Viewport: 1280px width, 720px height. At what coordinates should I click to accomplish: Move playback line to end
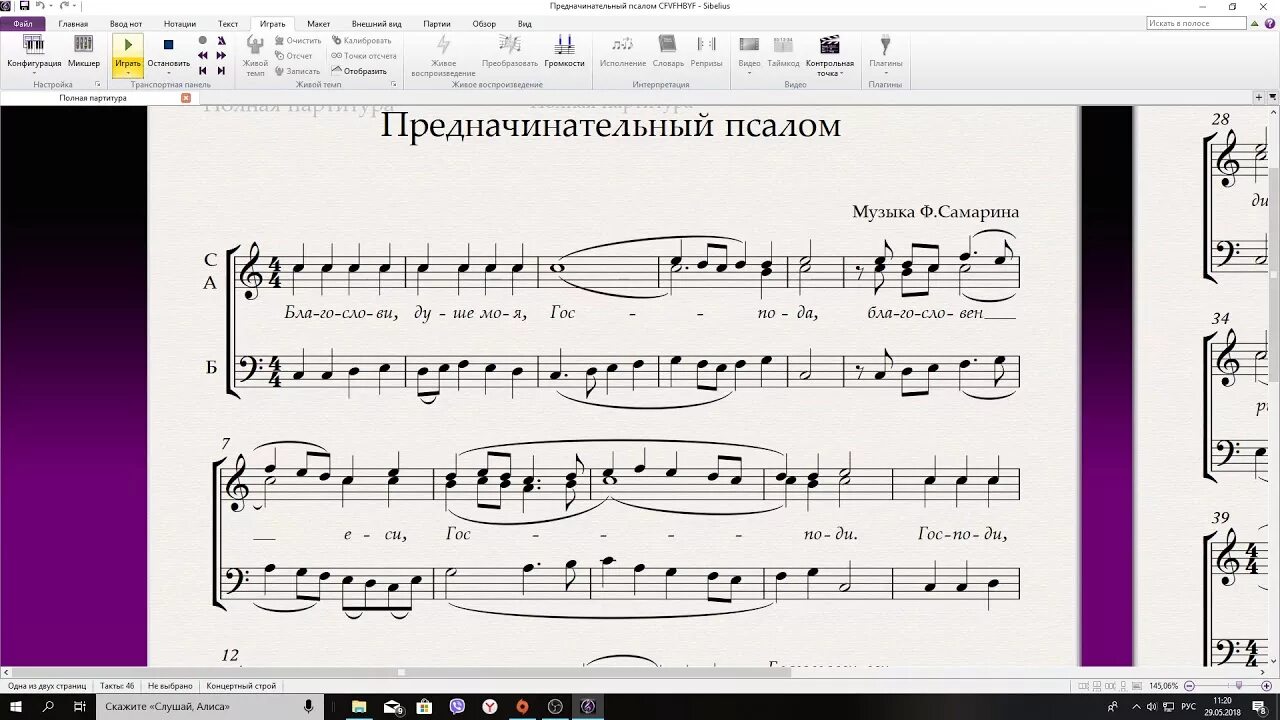(x=221, y=71)
